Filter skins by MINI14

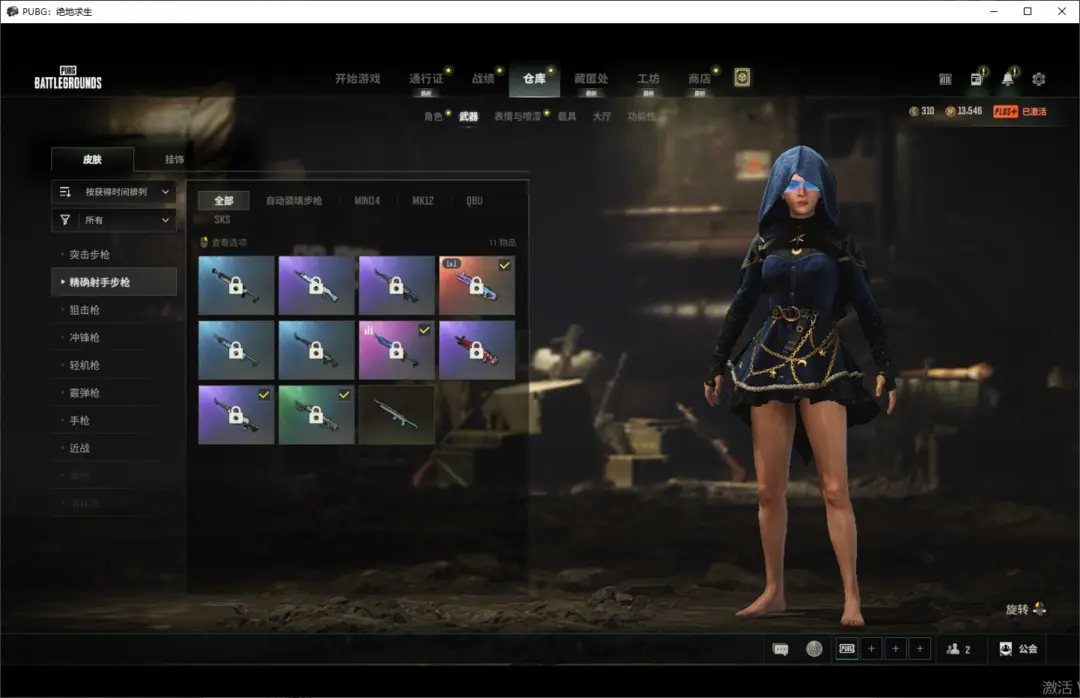[x=367, y=201]
